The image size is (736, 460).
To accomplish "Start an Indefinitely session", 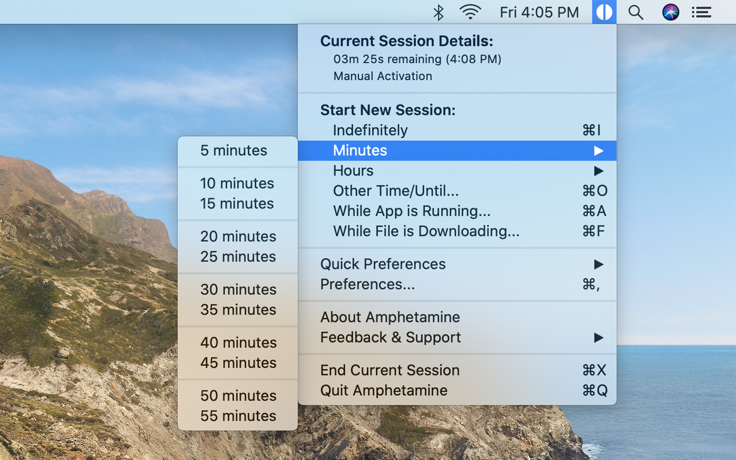I will tap(457, 130).
